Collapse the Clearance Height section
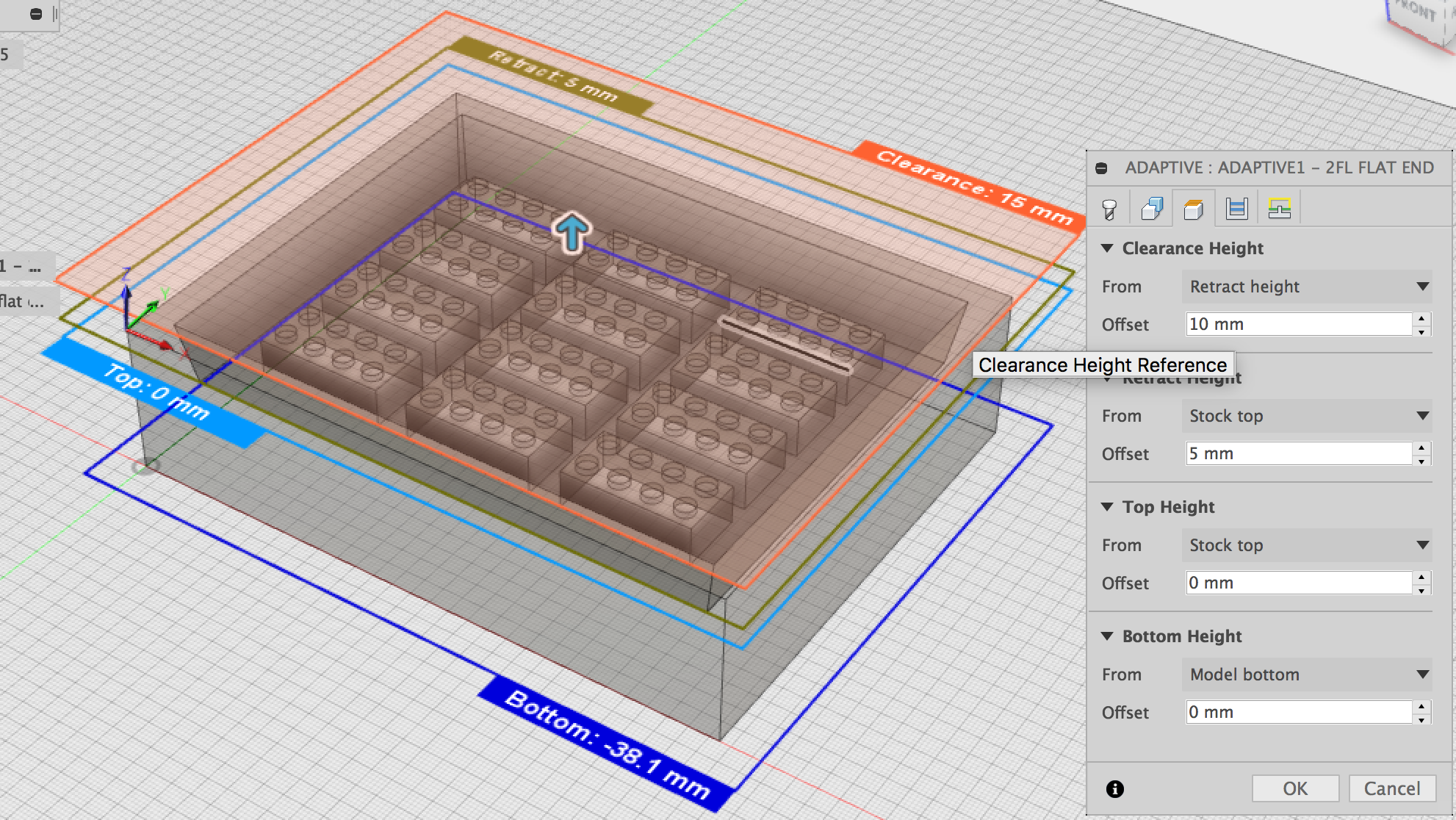 pyautogui.click(x=1107, y=248)
